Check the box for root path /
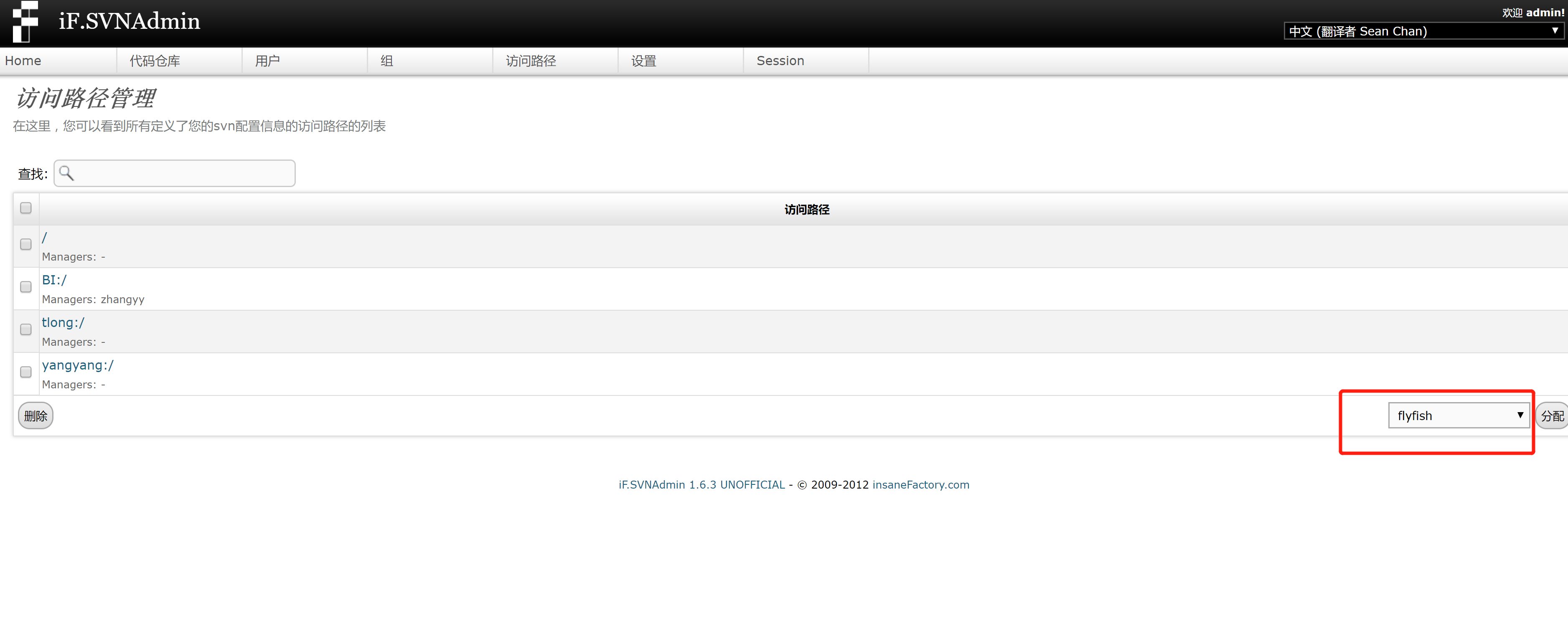The image size is (1568, 618). click(25, 244)
